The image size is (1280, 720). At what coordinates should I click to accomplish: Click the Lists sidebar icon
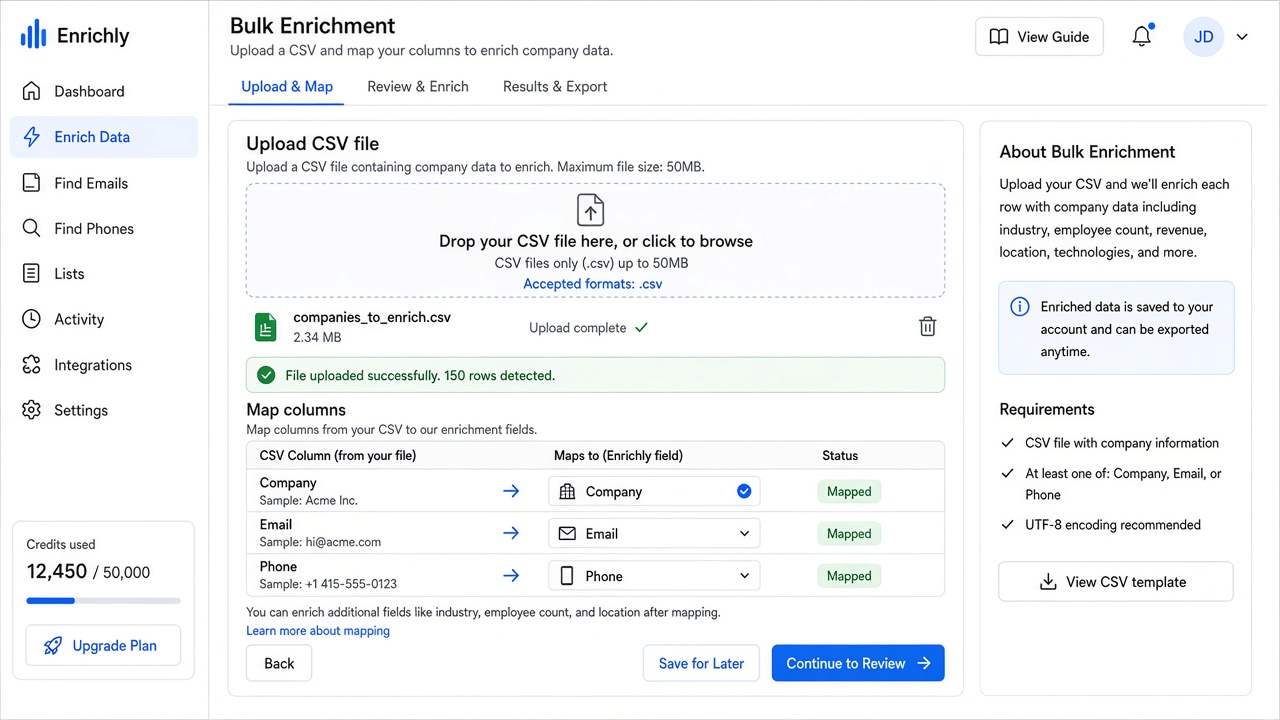(x=32, y=274)
